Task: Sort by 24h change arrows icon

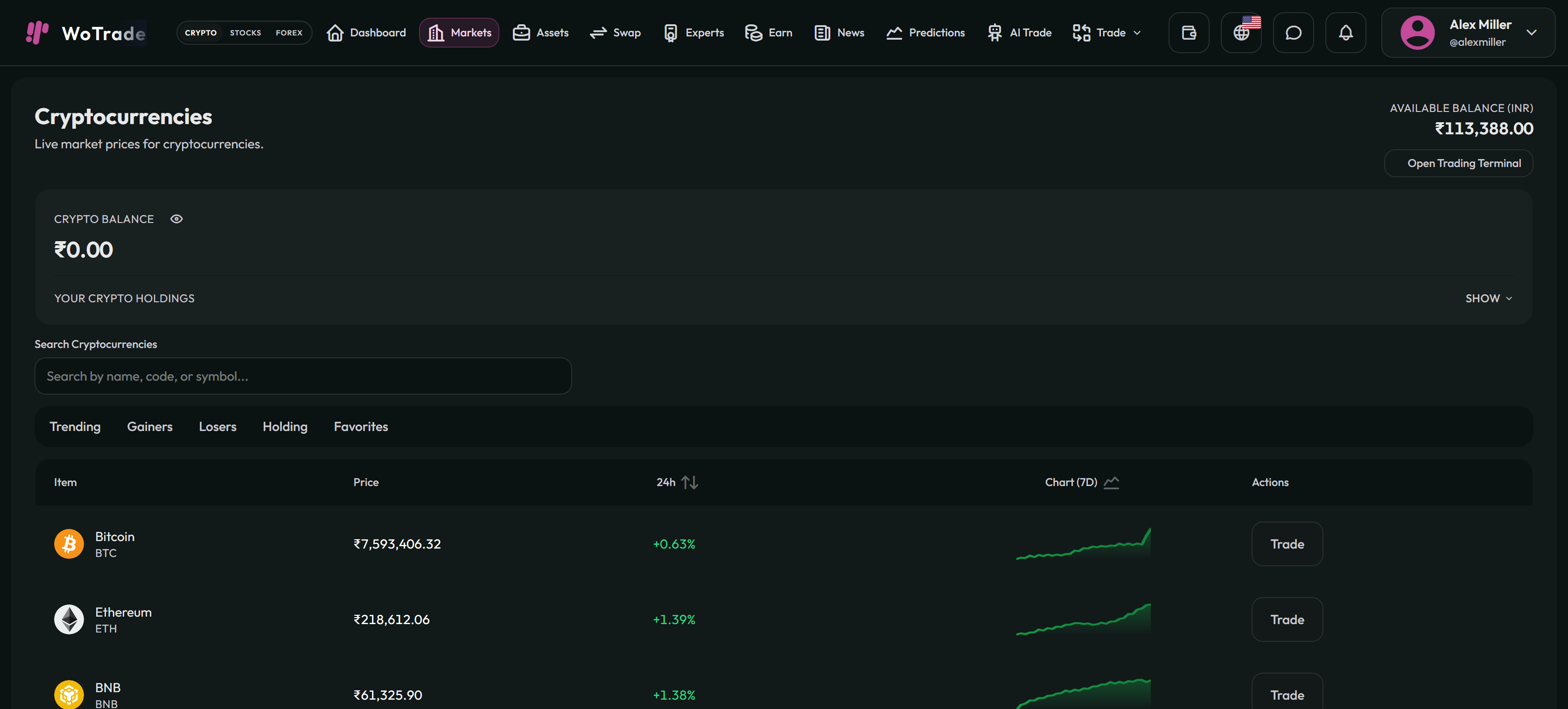Action: pos(690,482)
